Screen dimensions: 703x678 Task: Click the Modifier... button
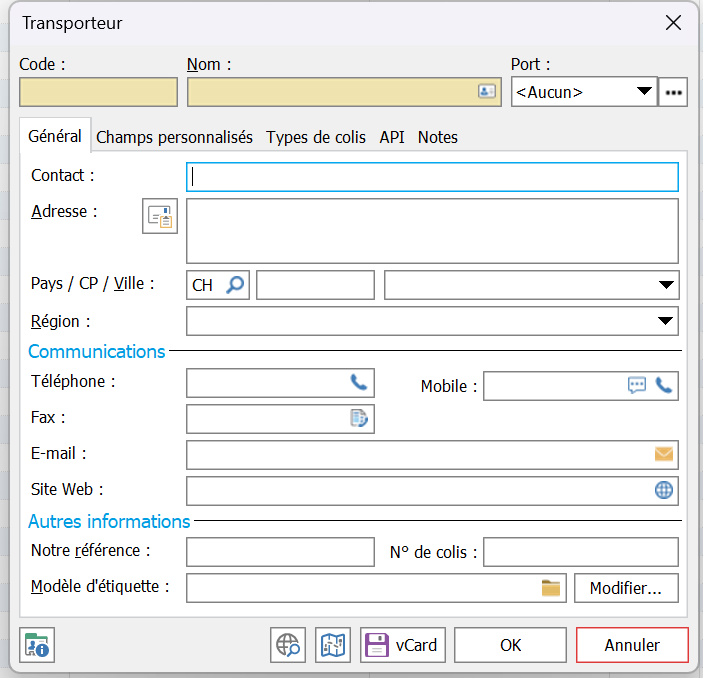pos(626,588)
